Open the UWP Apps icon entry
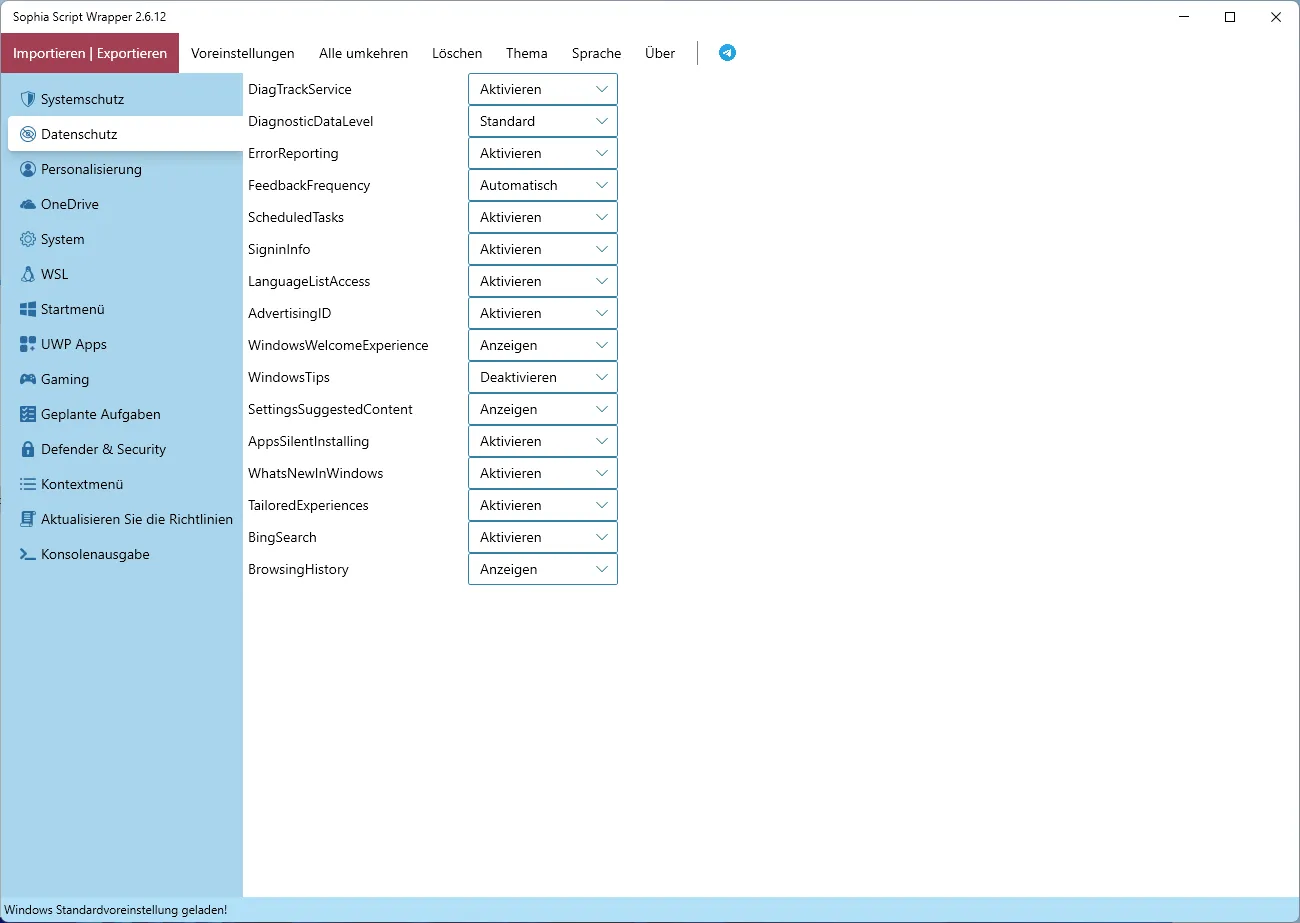Viewport: 1300px width, 923px height. coord(28,344)
